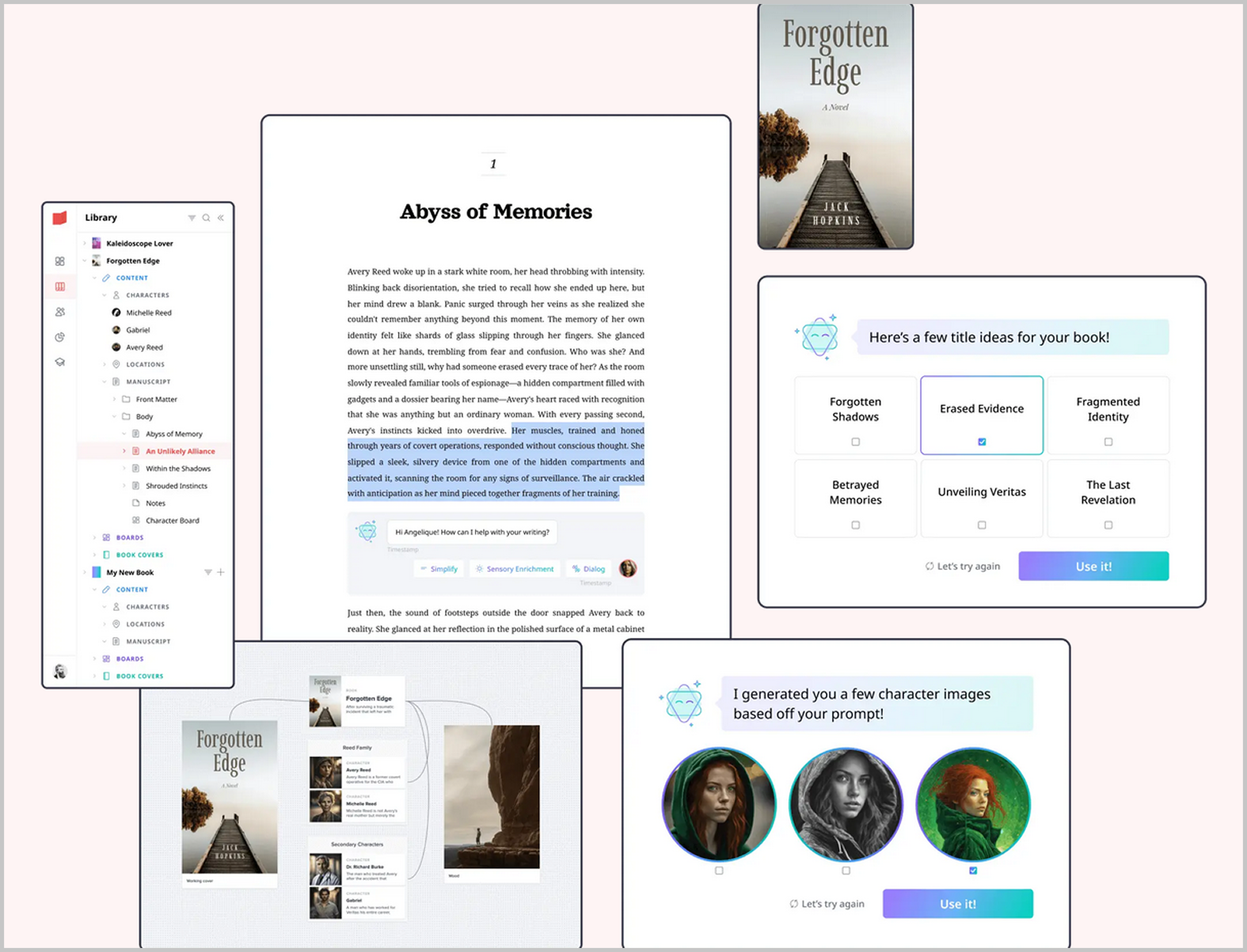Image resolution: width=1247 pixels, height=952 pixels.
Task: Open Character Board in the library tree
Action: click(x=172, y=521)
